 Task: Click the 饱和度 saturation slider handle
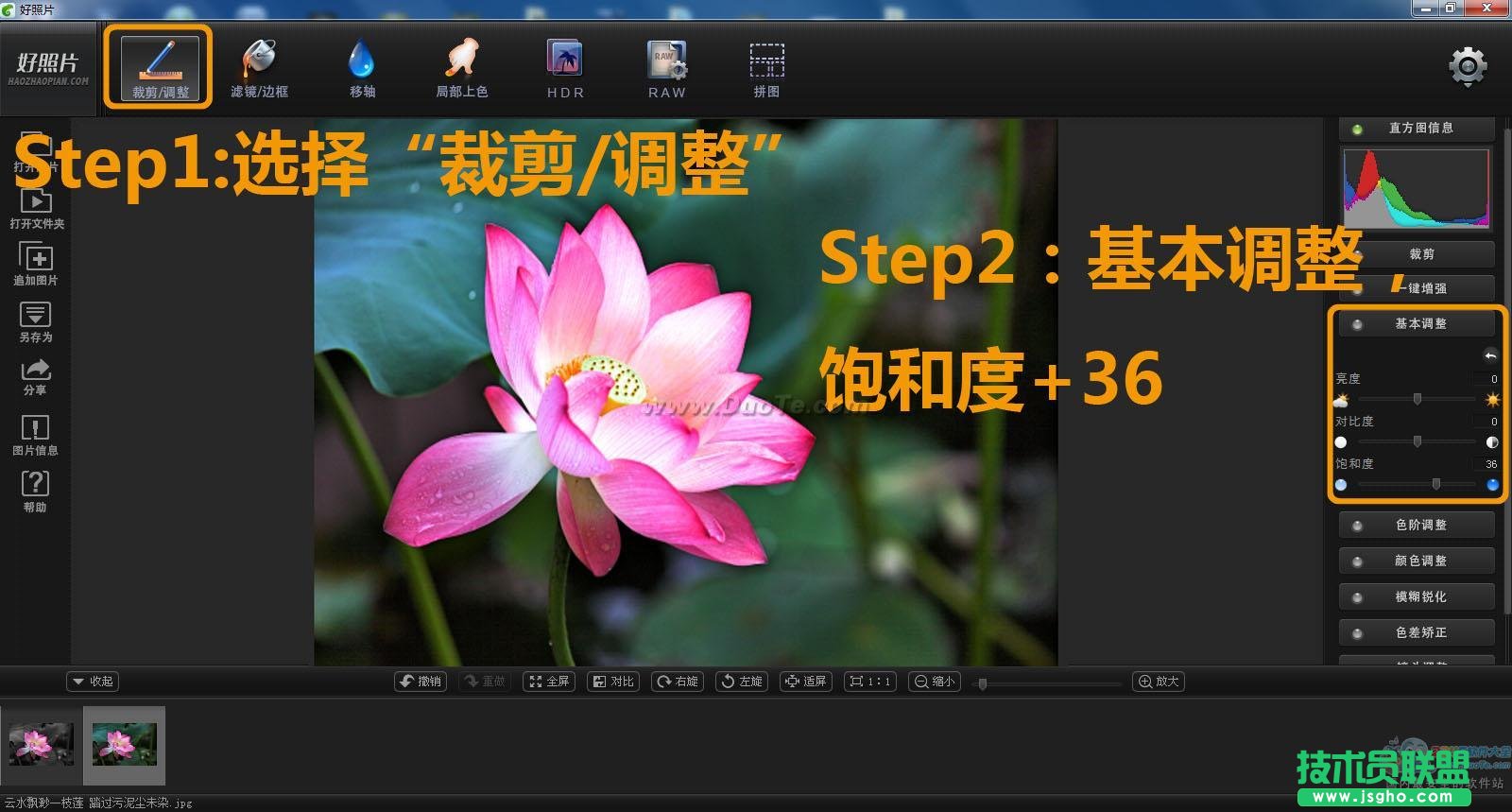(x=1436, y=485)
